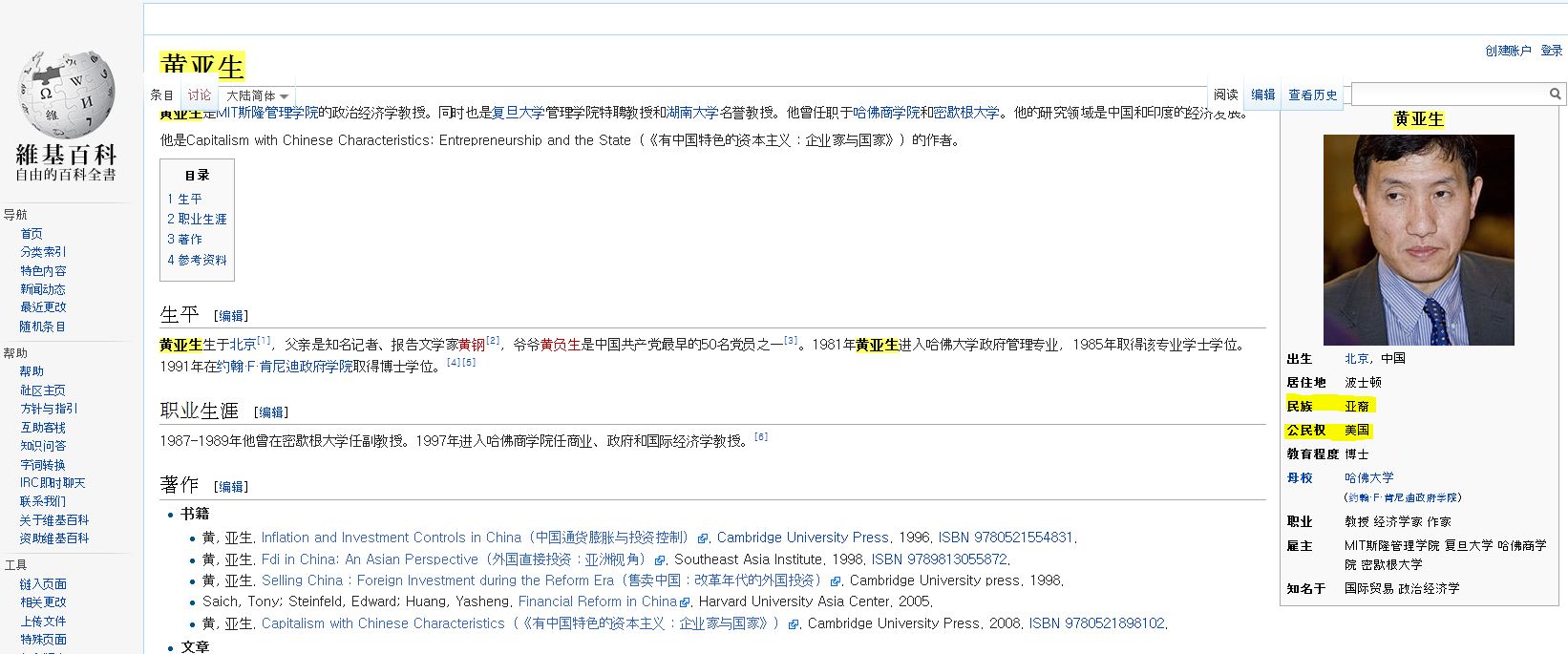The image size is (1568, 654).
Task: Select the 编辑 tab
Action: click(x=1263, y=95)
